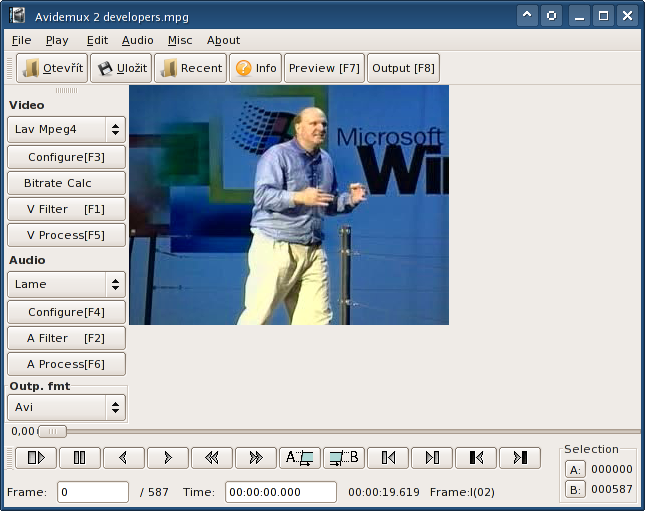
Task: Click the window shade (roll-up) button
Action: click(527, 16)
